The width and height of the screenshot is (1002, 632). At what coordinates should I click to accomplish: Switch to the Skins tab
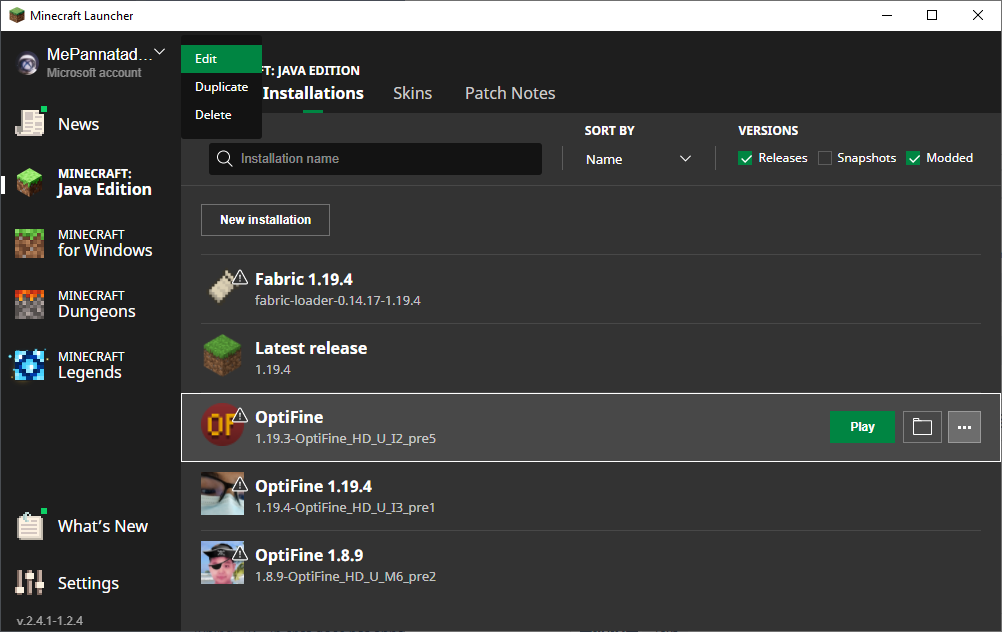coord(412,93)
